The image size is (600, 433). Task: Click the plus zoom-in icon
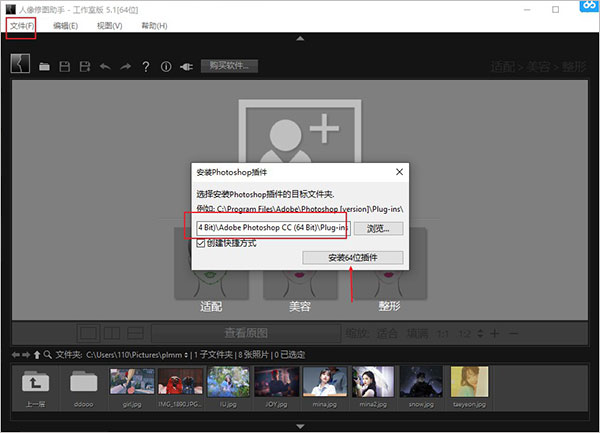coord(494,334)
